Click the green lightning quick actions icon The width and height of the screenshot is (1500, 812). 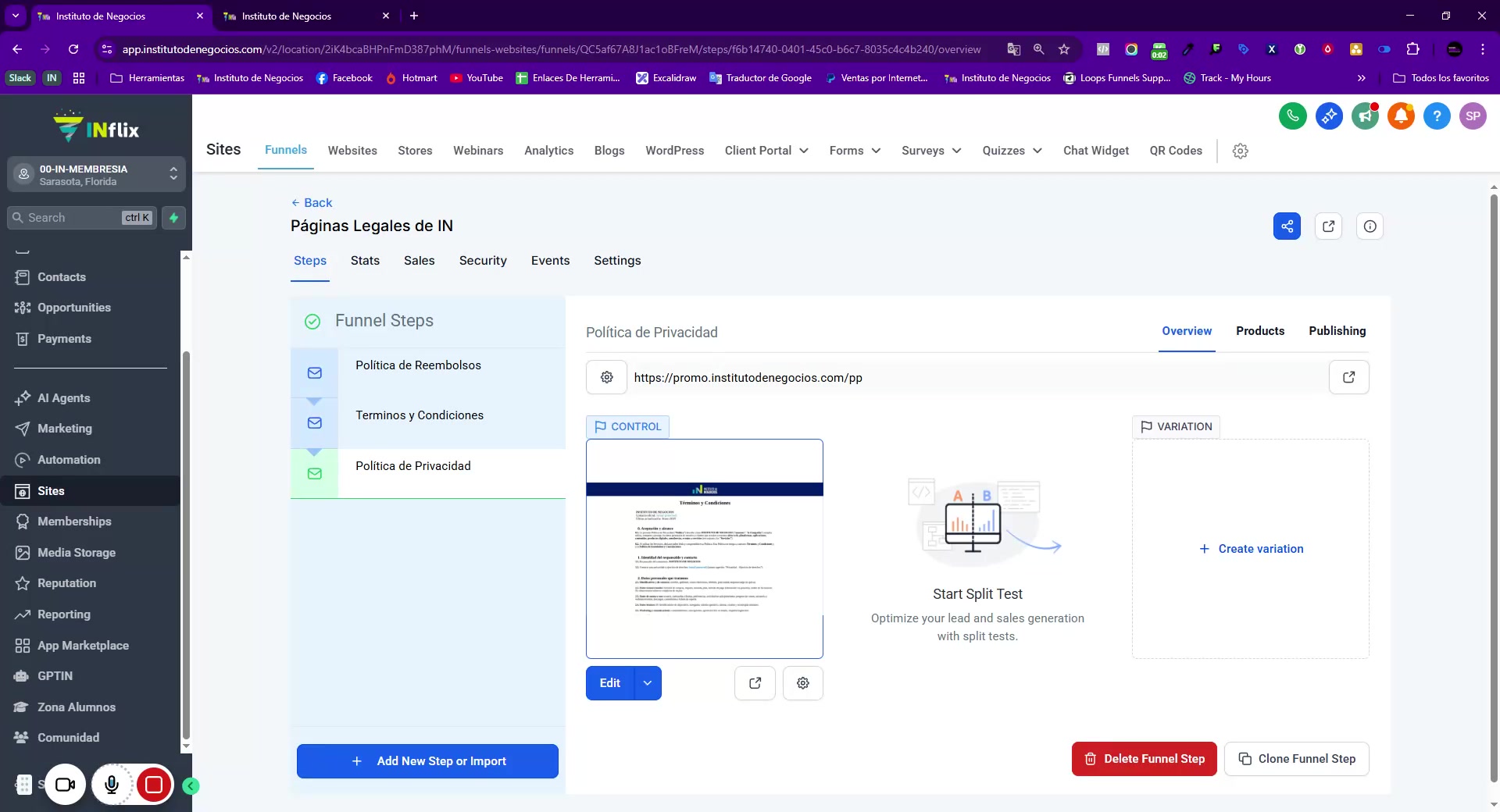(x=173, y=218)
